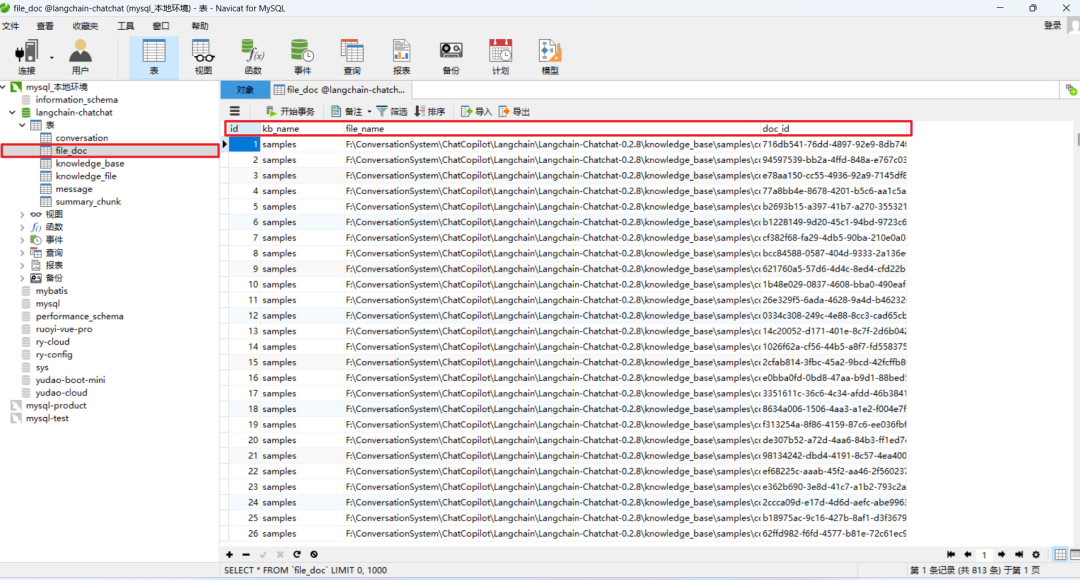Select the information_schema database
This screenshot has width=1080, height=580.
tap(76, 100)
